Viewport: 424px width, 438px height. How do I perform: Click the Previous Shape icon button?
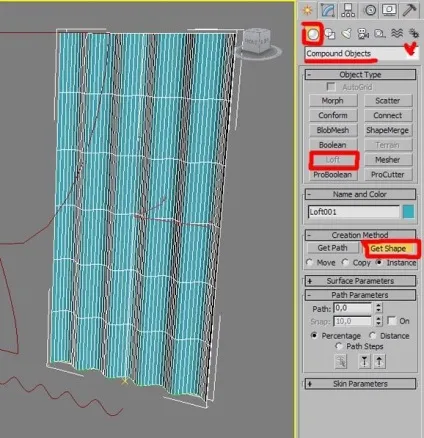(x=364, y=362)
